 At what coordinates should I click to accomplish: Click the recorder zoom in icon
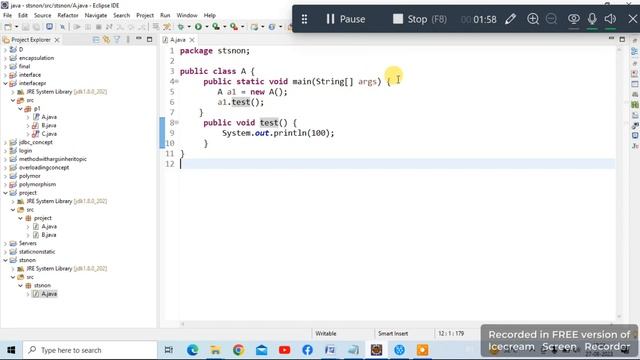pos(533,19)
